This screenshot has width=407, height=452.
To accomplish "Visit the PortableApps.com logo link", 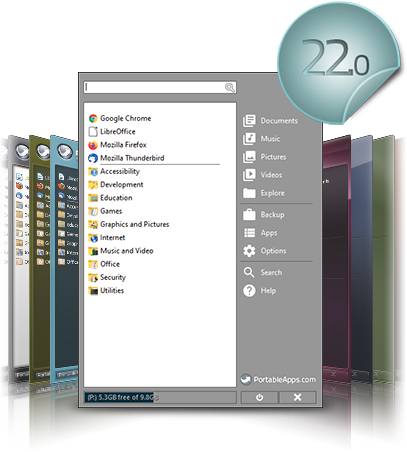I will [278, 379].
